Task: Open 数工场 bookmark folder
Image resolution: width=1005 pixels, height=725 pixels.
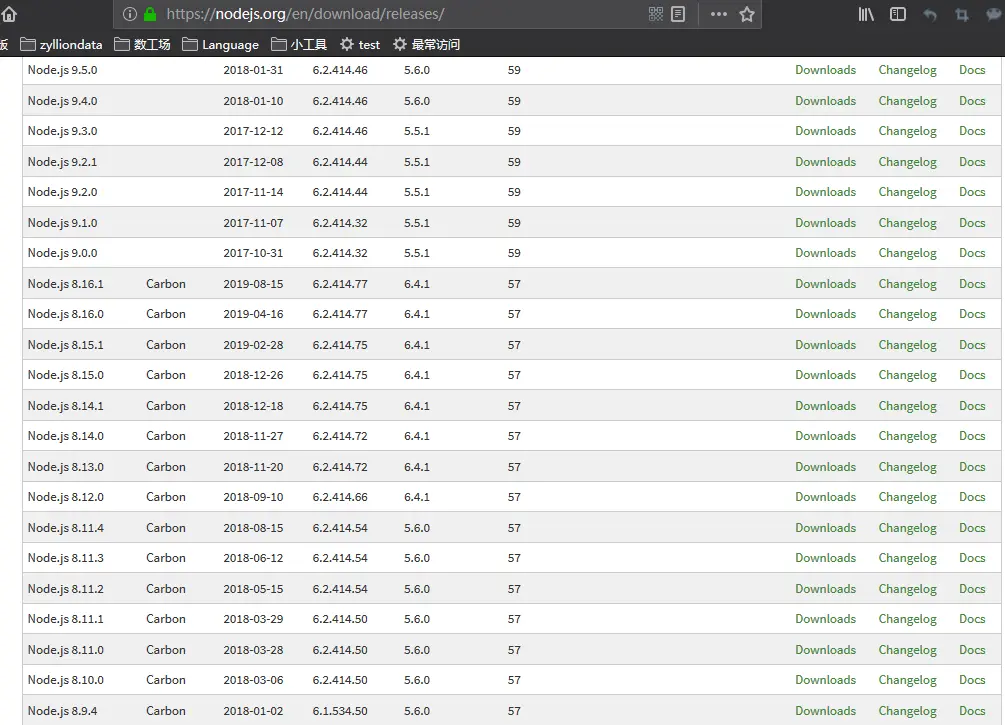Action: (142, 44)
